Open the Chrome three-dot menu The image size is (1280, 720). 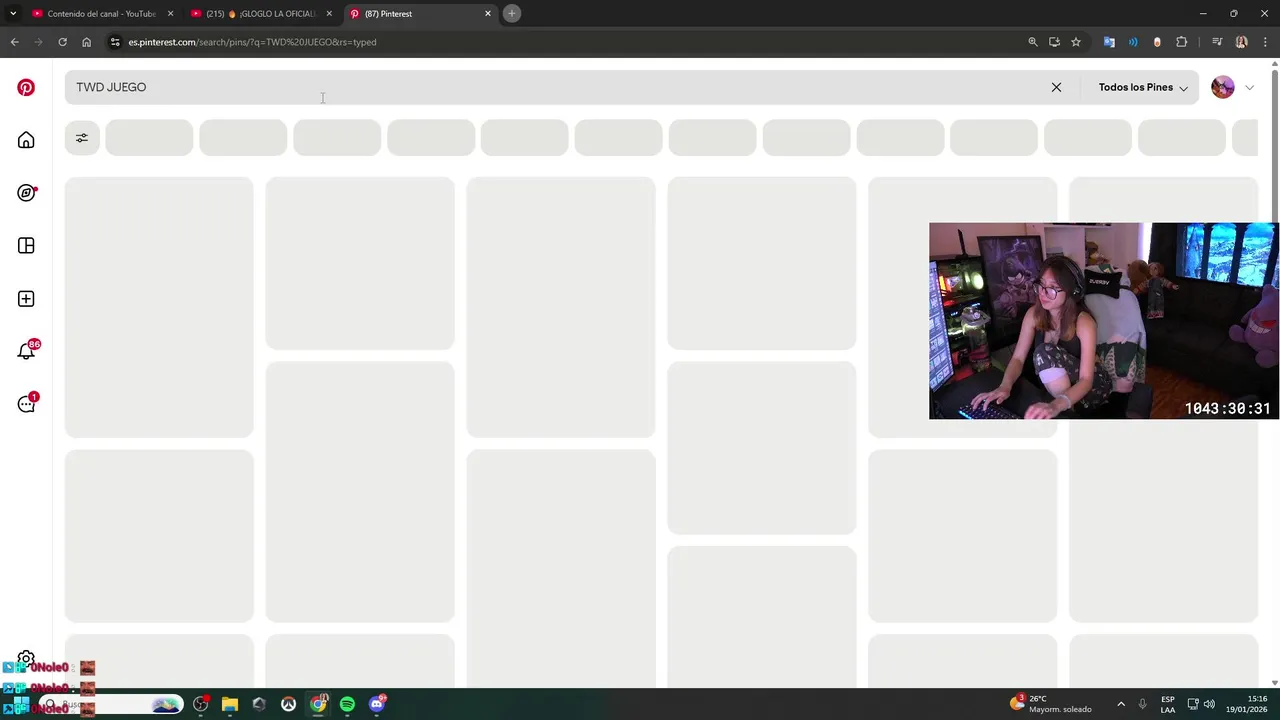1265,42
